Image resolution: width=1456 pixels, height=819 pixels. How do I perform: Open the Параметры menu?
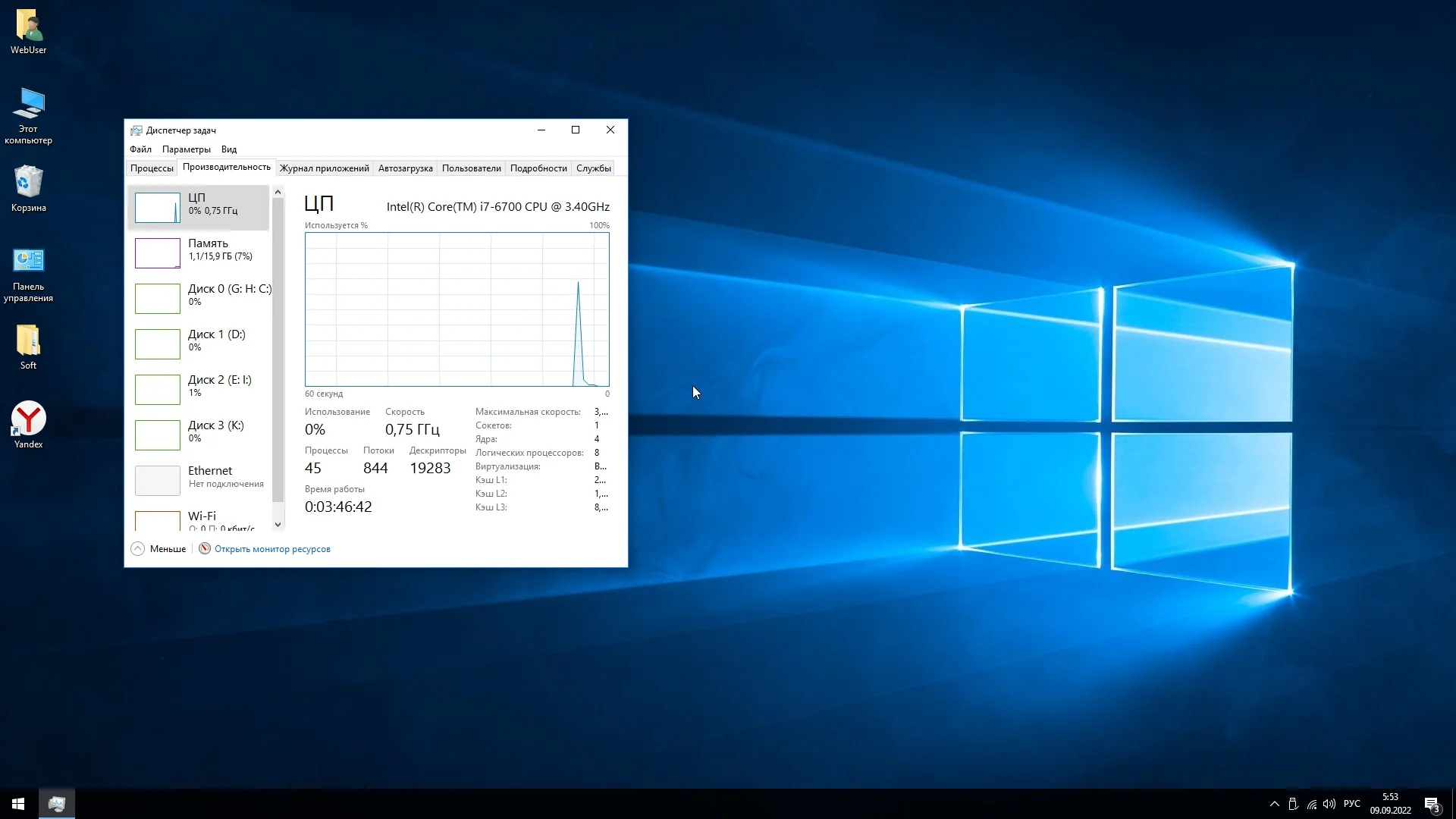click(x=186, y=149)
